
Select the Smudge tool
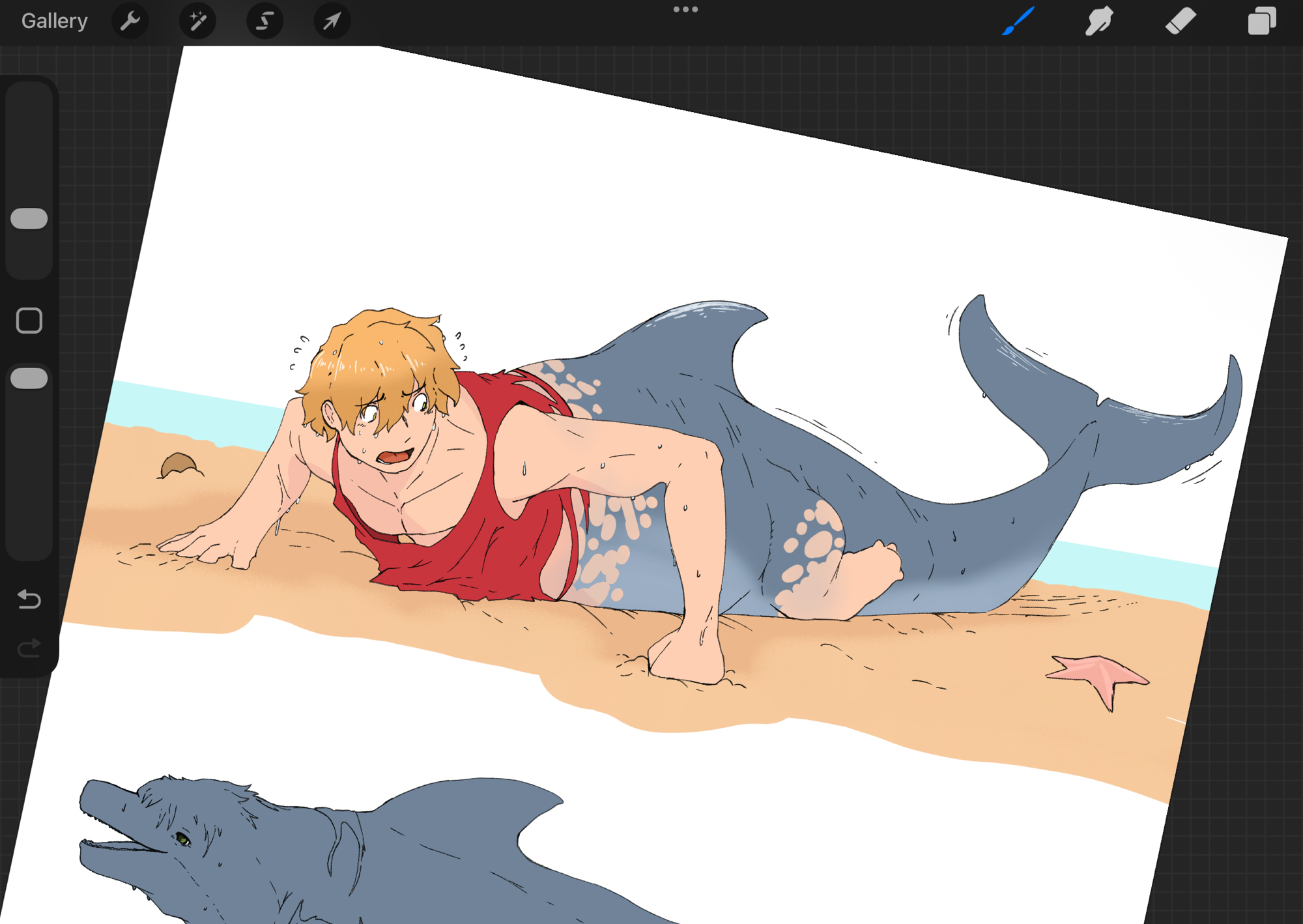click(x=1099, y=21)
